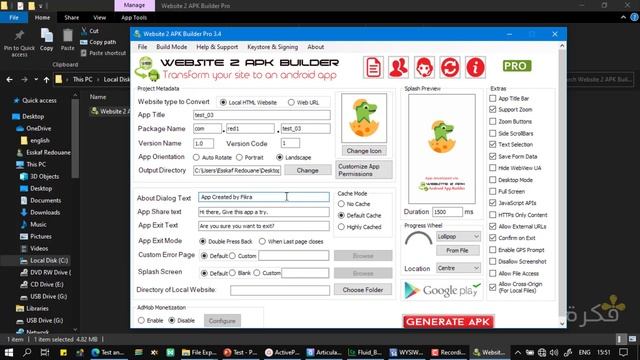Click the red info icon in the header

coord(475,67)
